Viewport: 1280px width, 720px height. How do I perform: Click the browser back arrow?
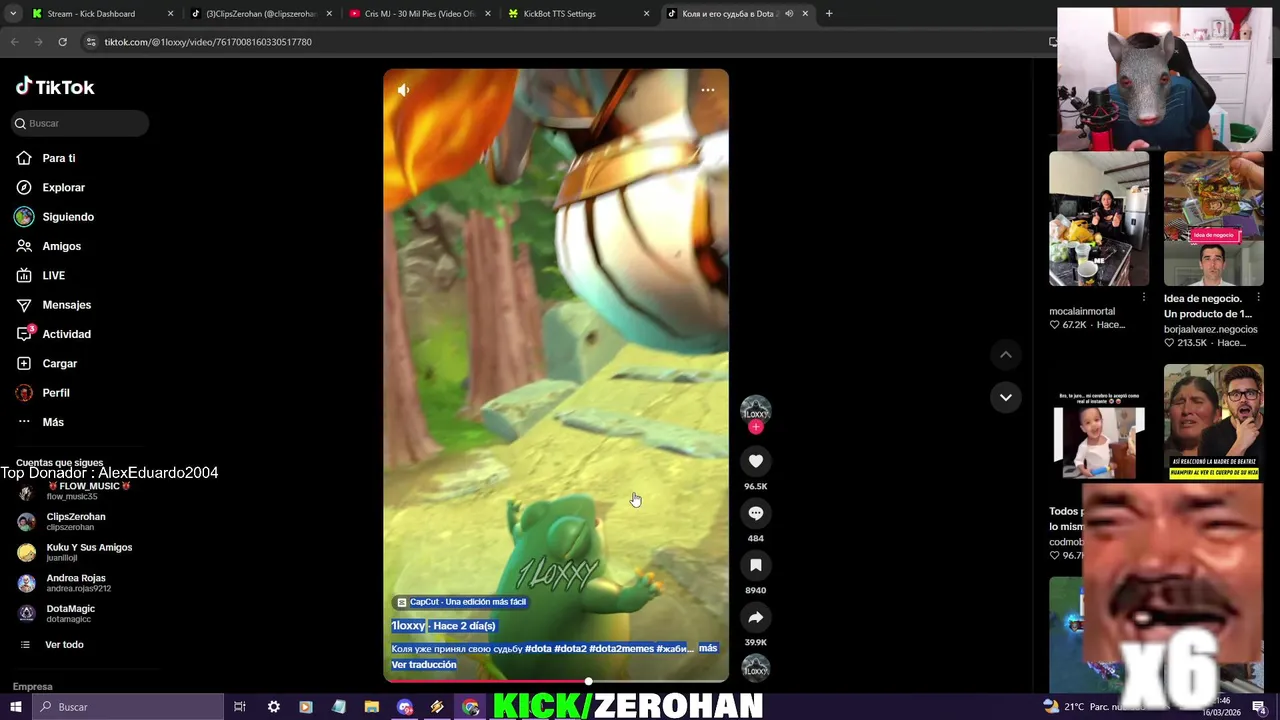pos(14,42)
